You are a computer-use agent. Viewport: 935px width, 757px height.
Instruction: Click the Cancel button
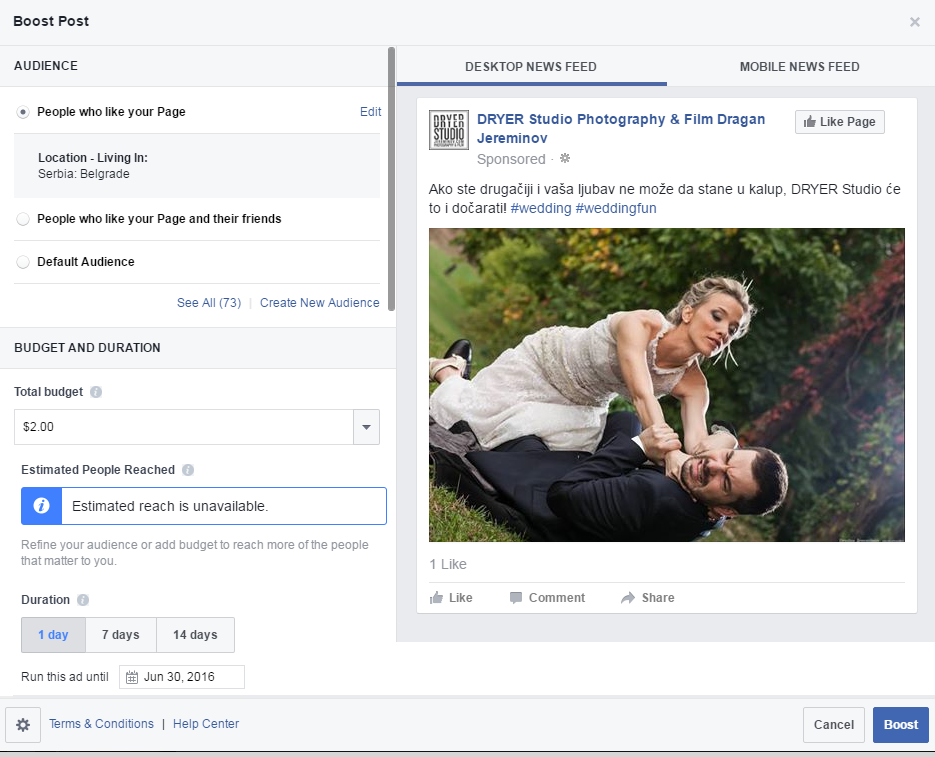[x=834, y=725]
